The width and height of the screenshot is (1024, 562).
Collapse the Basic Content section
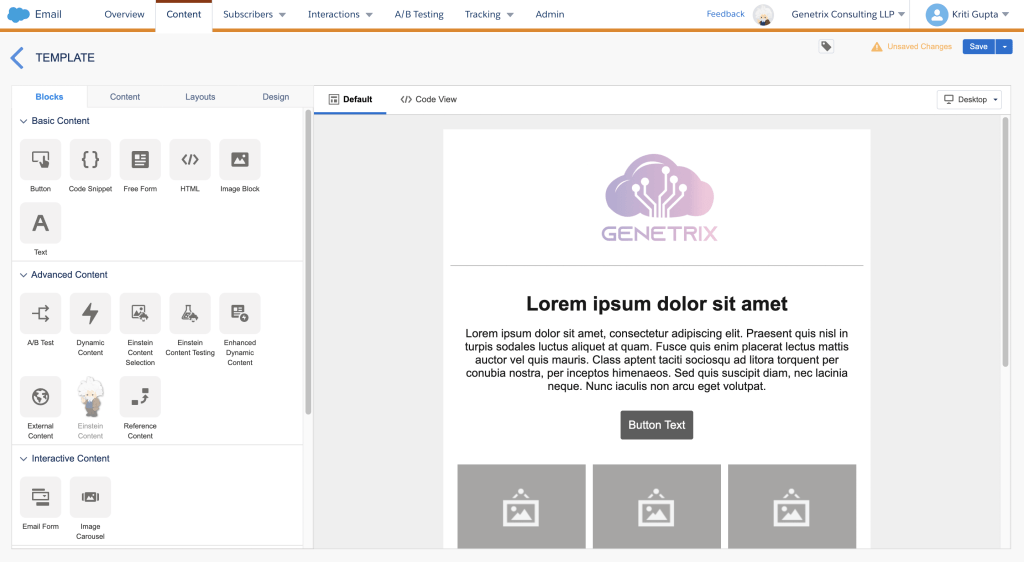[24, 121]
